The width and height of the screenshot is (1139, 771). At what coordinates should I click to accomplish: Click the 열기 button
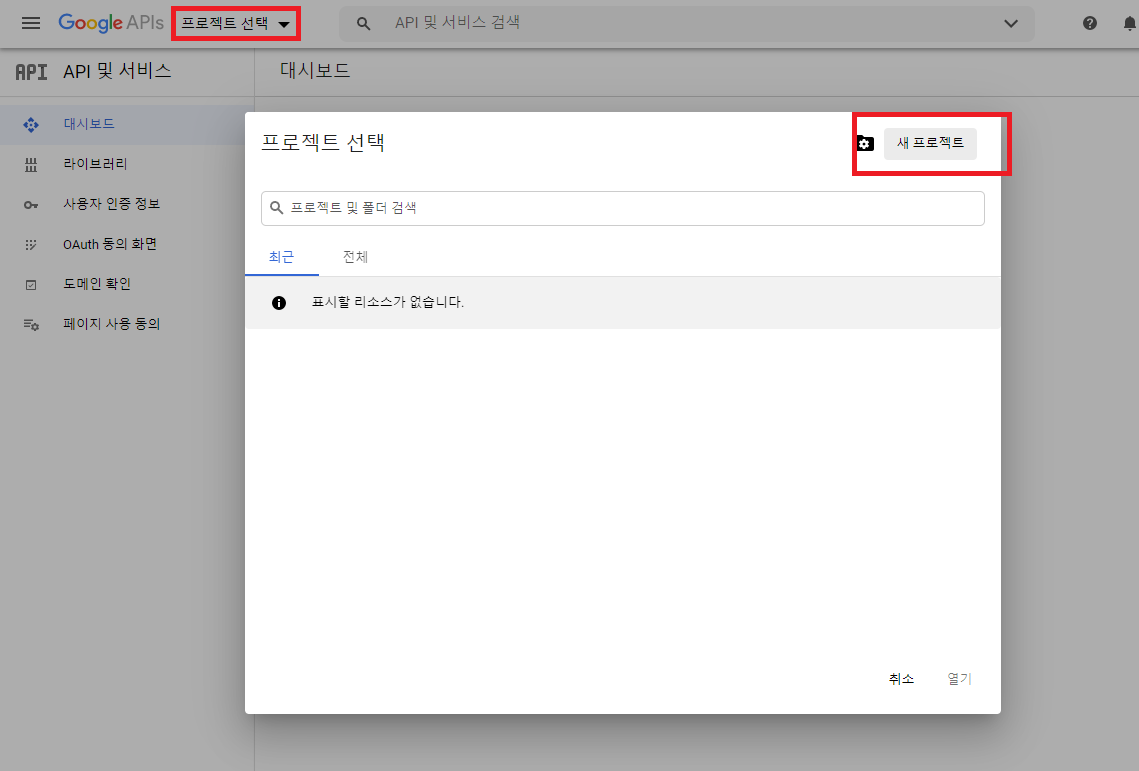[959, 679]
